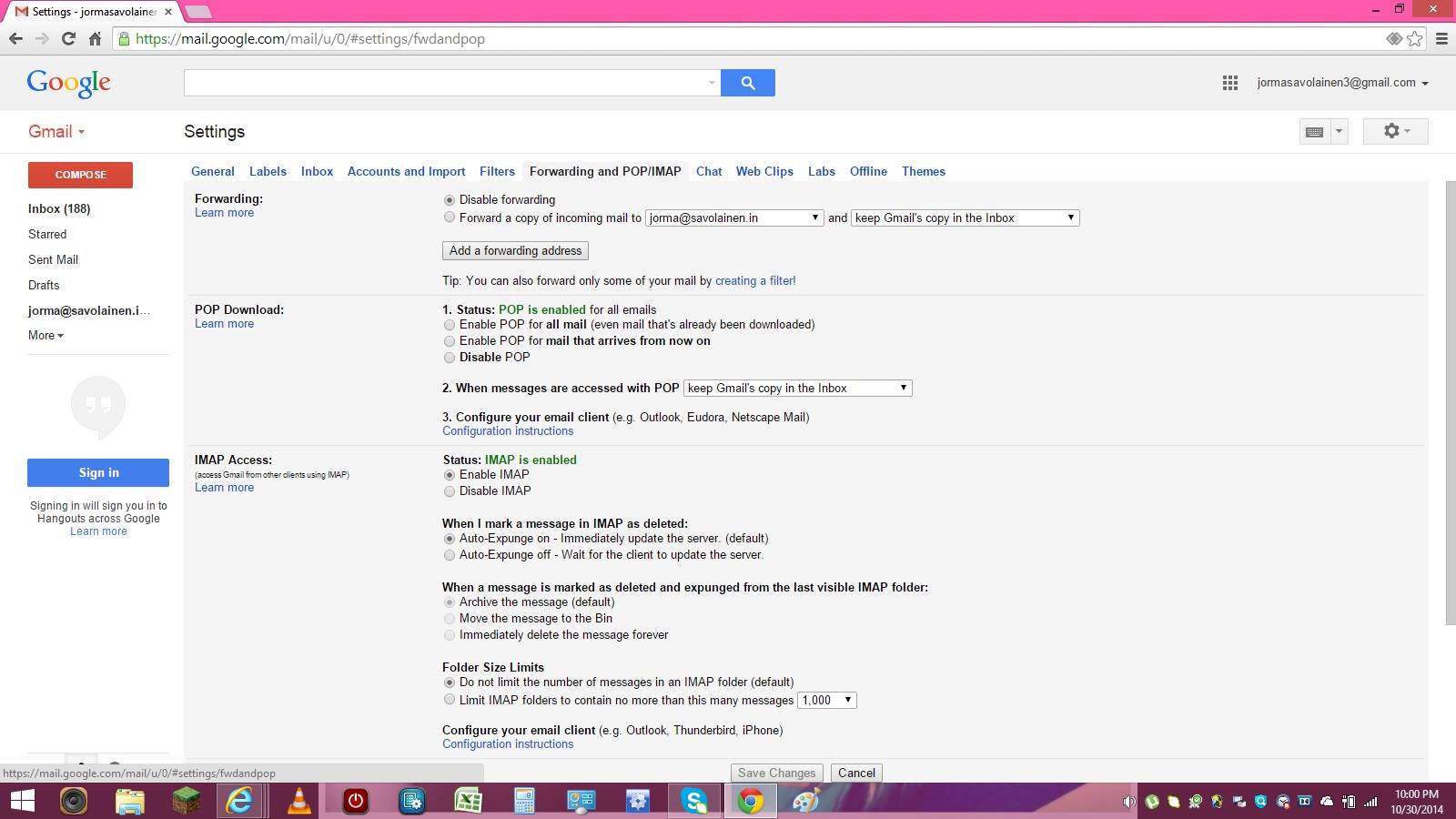This screenshot has height=819, width=1456.
Task: Open the Labs settings tab
Action: click(822, 171)
